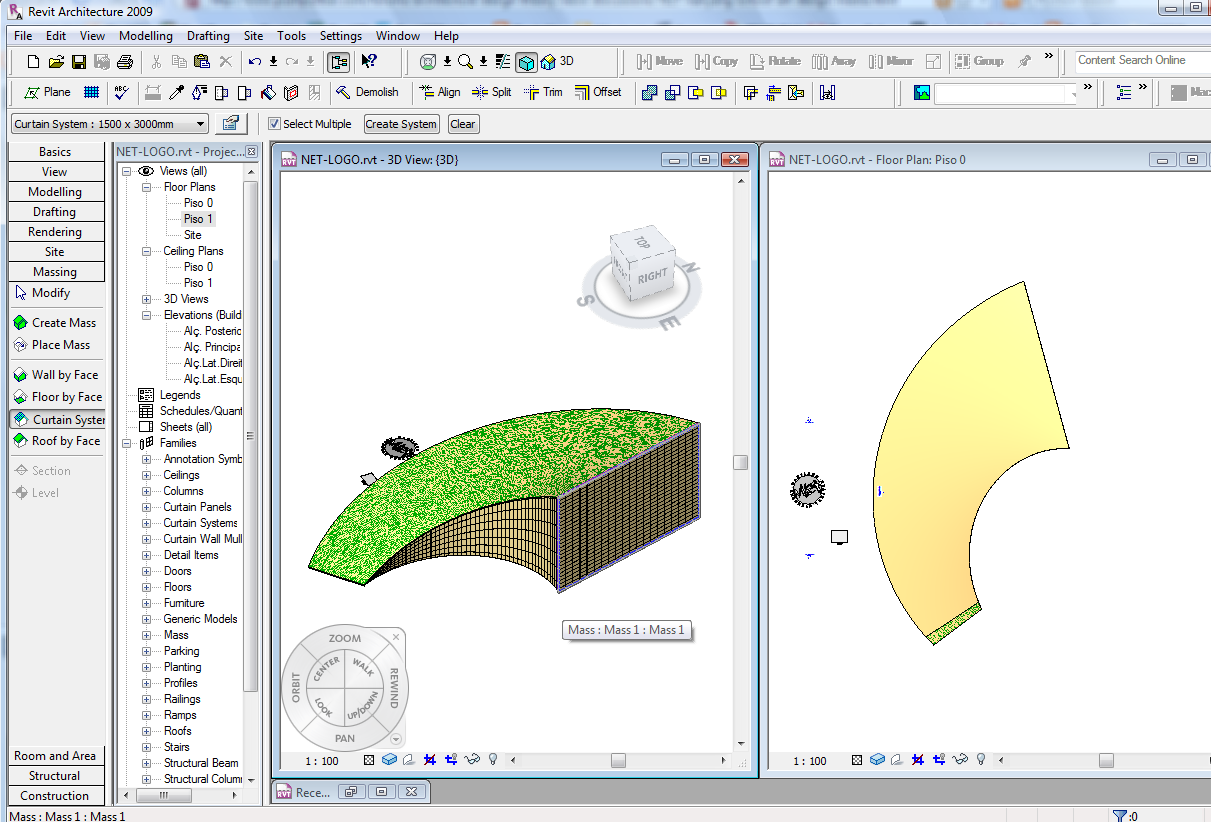1211x822 pixels.
Task: Expand the Doors family node
Action: (146, 571)
